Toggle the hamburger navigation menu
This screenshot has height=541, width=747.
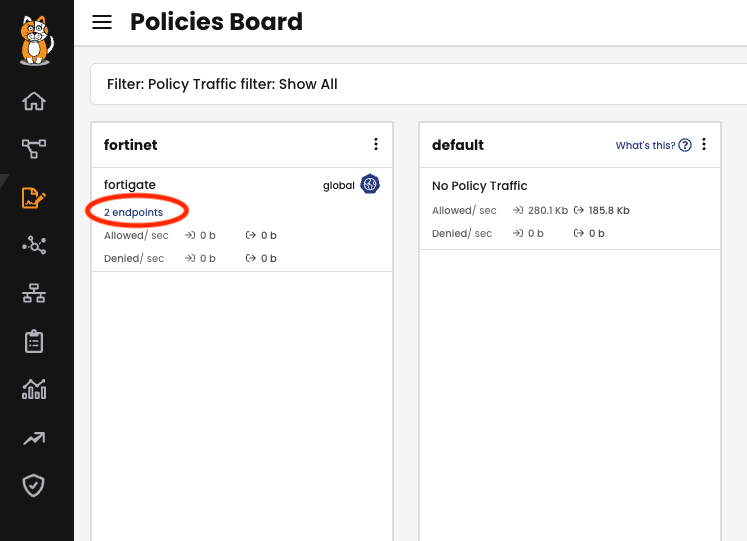click(102, 22)
